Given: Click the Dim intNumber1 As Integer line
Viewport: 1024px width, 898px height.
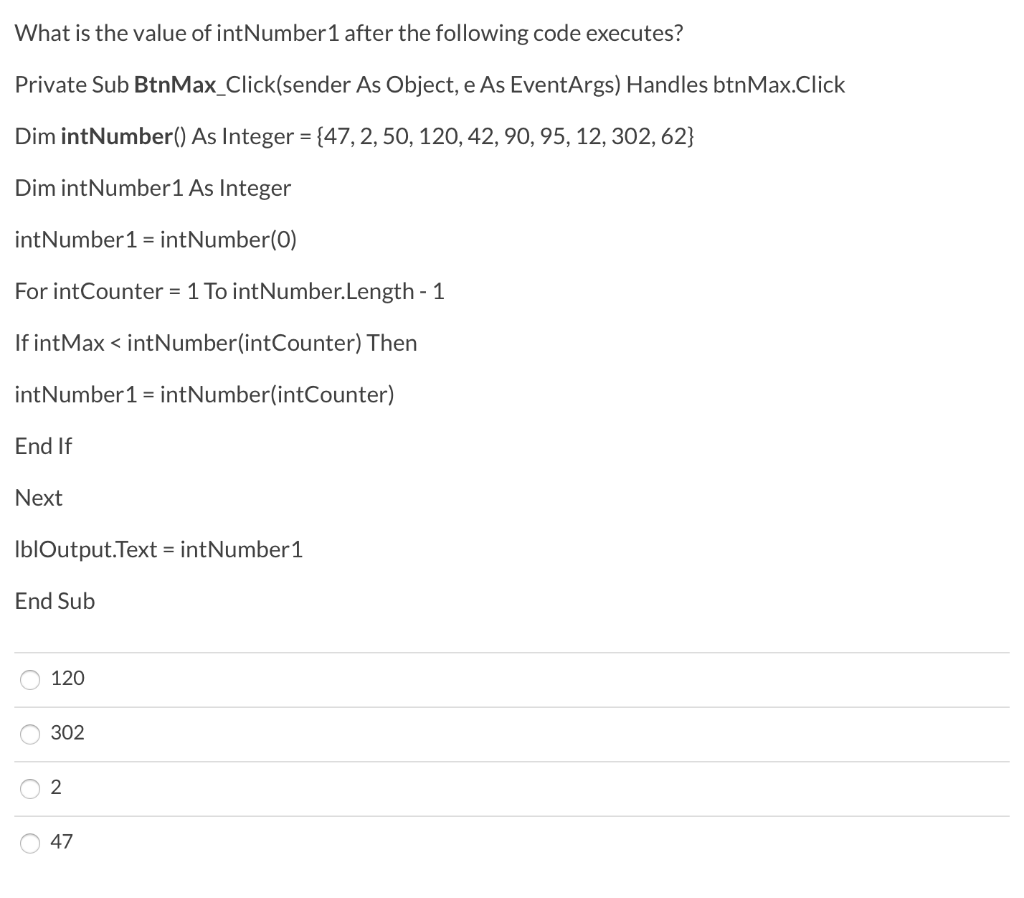Looking at the screenshot, I should [153, 188].
